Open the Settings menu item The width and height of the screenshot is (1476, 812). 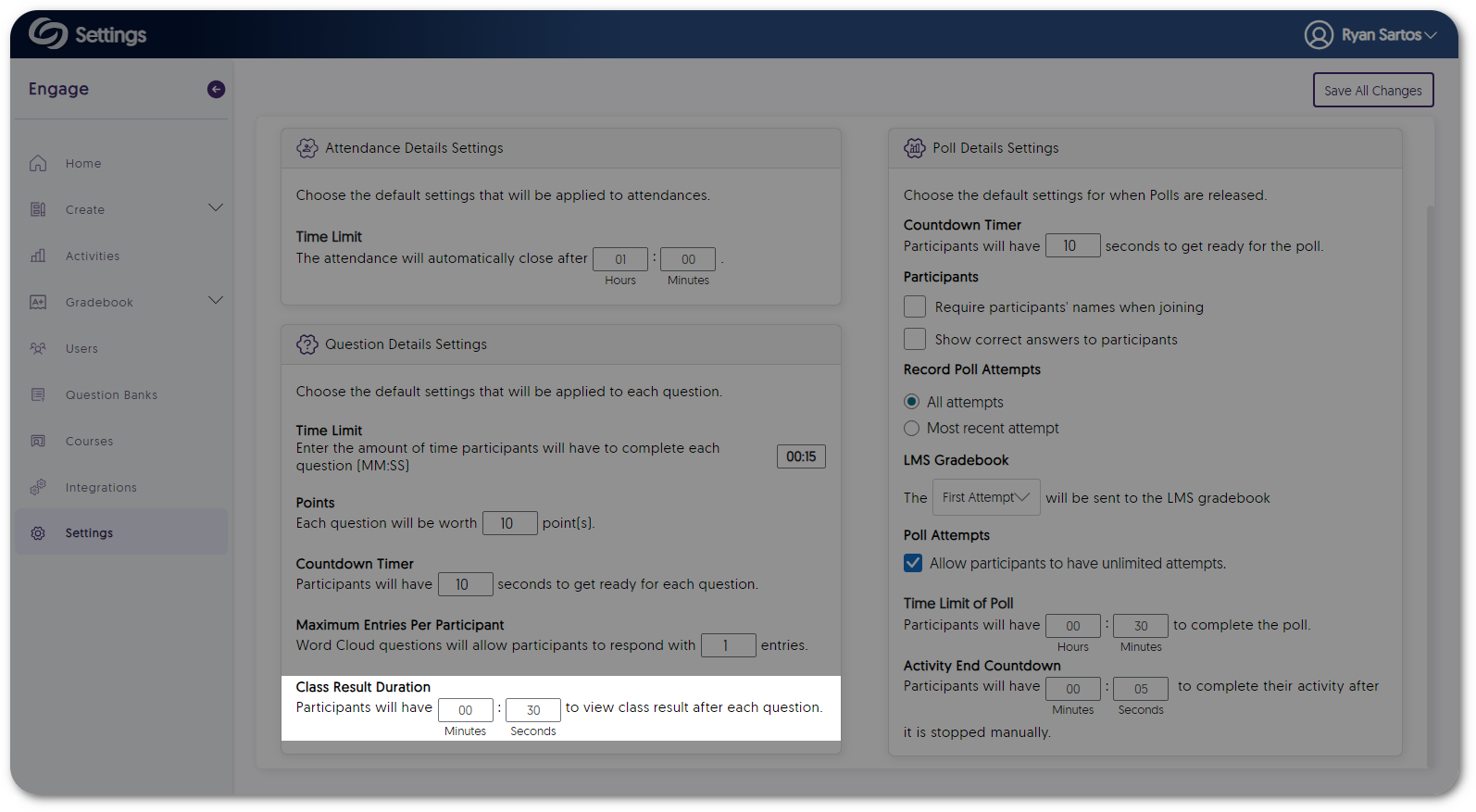pyautogui.click(x=89, y=533)
